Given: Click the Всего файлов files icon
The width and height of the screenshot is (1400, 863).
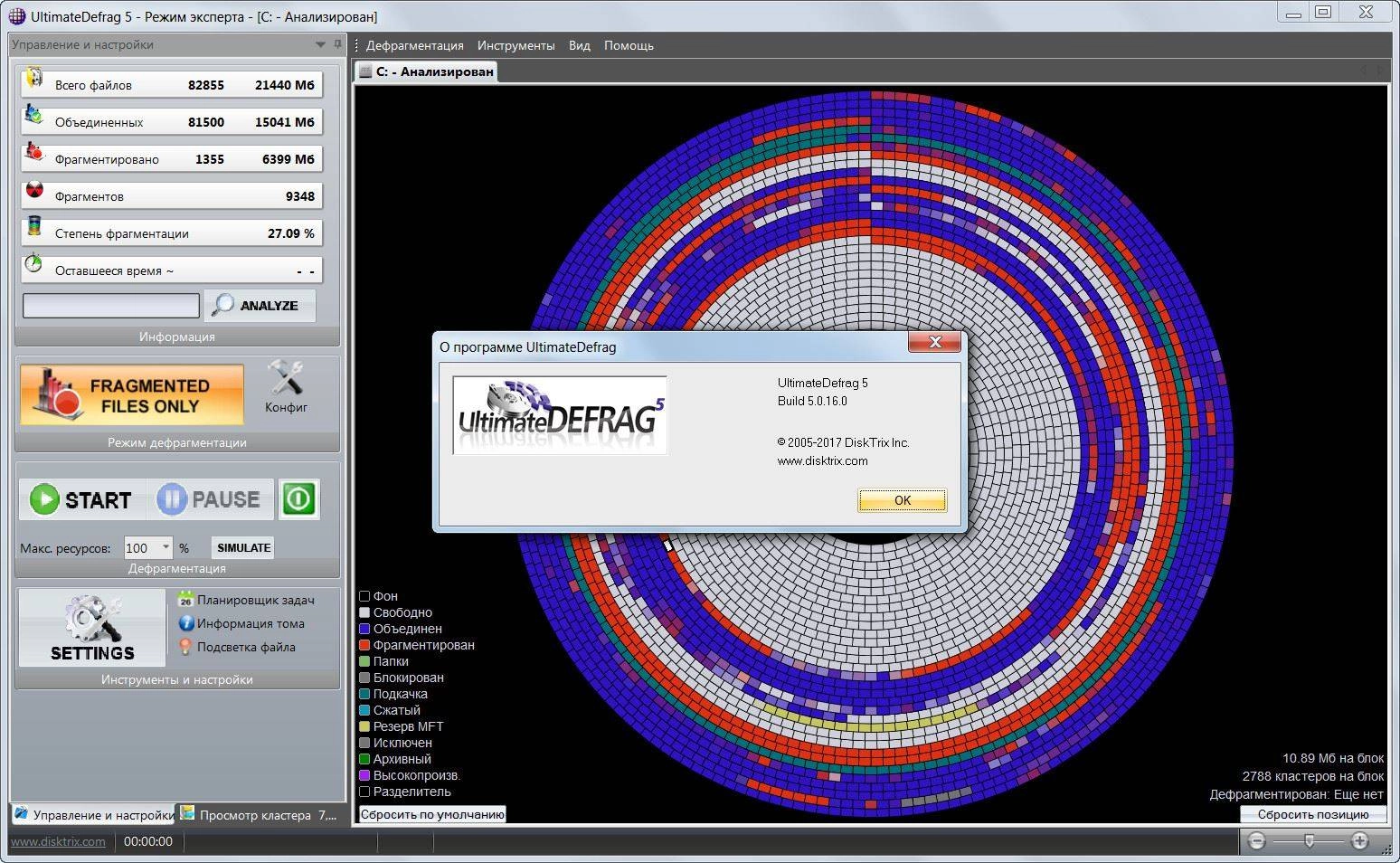Looking at the screenshot, I should pyautogui.click(x=34, y=80).
